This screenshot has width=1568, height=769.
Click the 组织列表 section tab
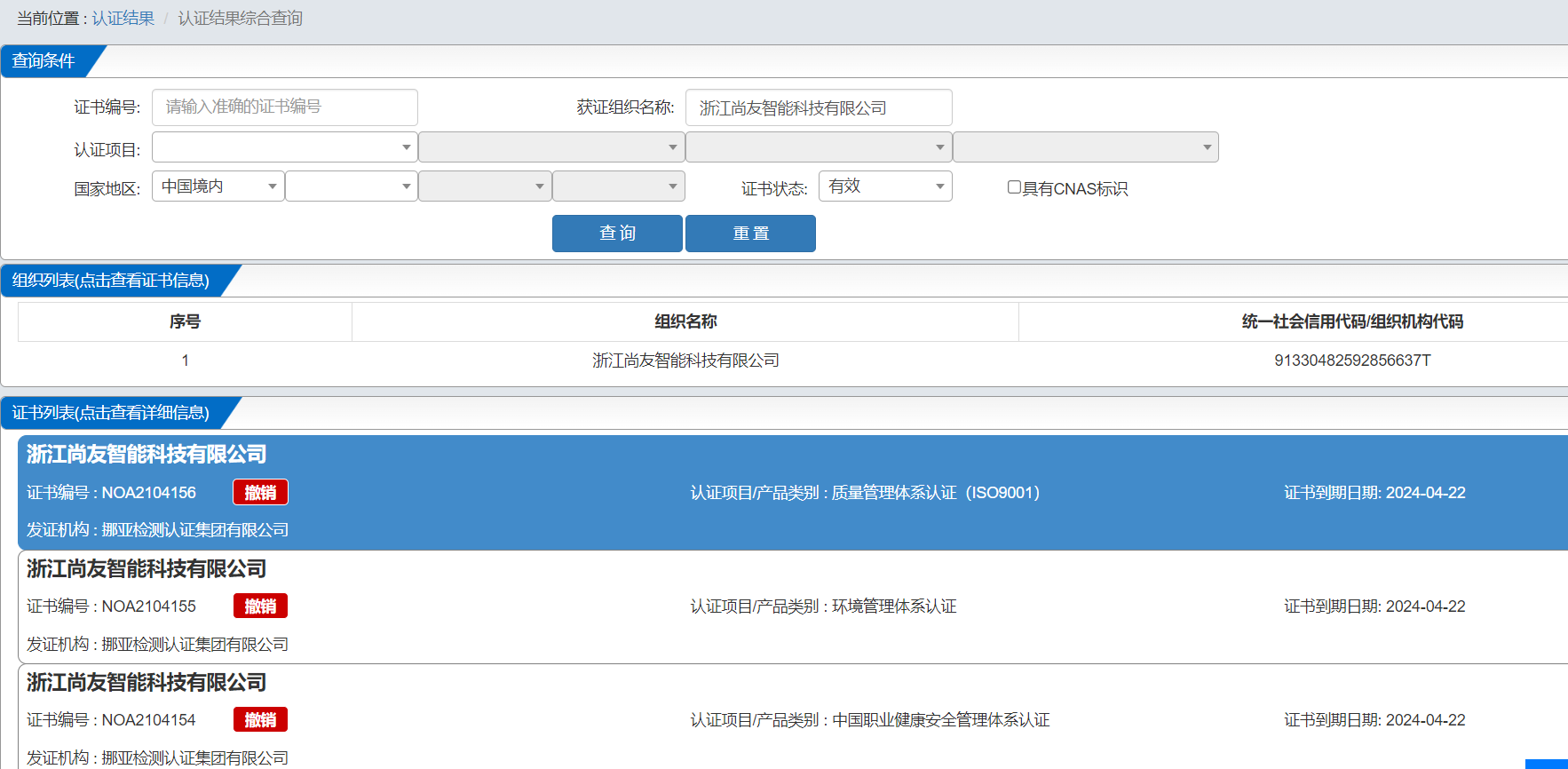(111, 281)
